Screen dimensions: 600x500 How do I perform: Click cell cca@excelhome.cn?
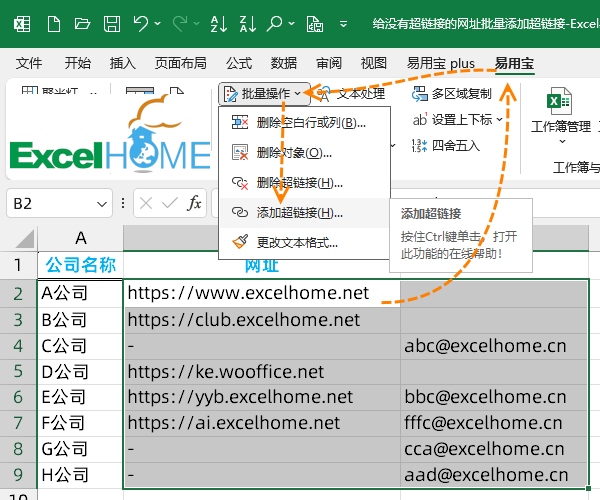point(494,449)
